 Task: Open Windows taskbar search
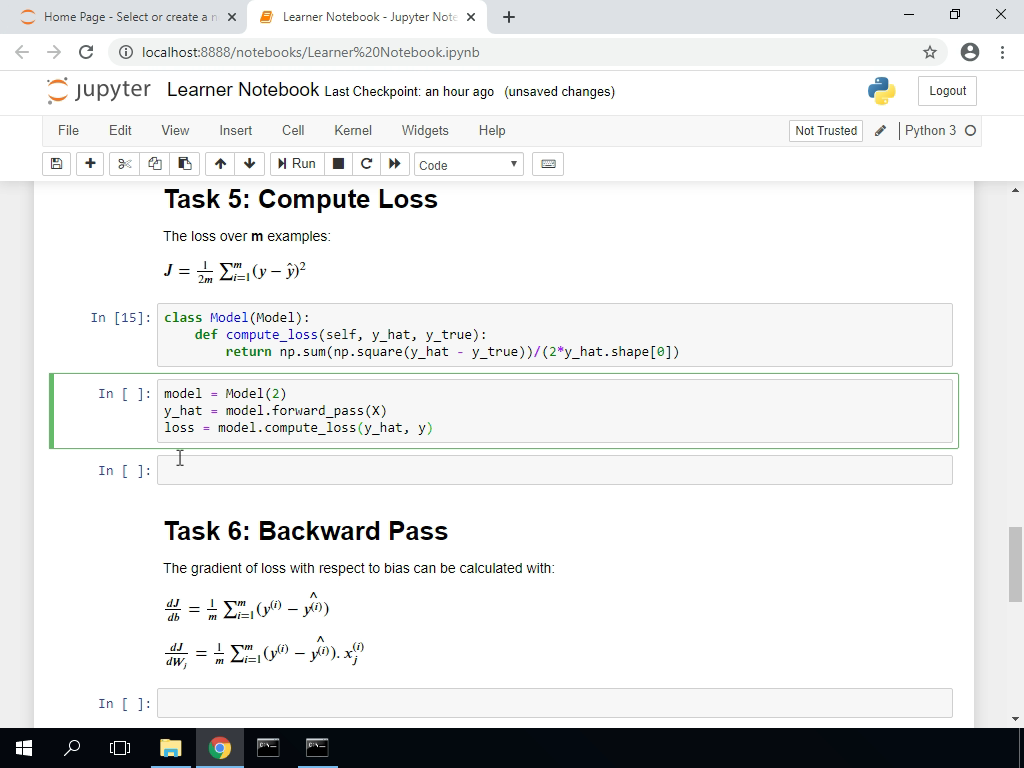[72, 748]
